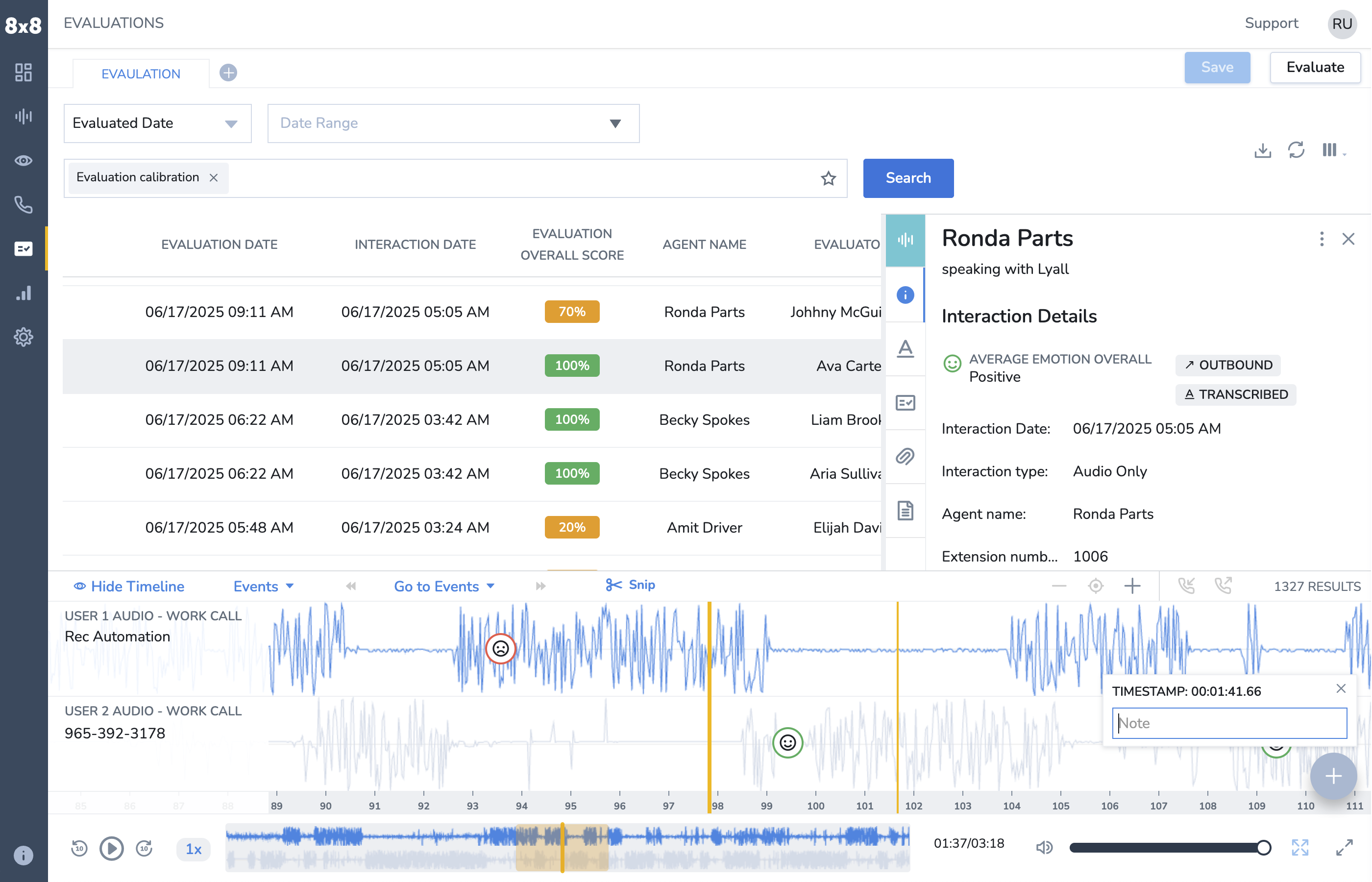Image resolution: width=1372 pixels, height=882 pixels.
Task: Adjust the volume slider handle
Action: (x=1264, y=847)
